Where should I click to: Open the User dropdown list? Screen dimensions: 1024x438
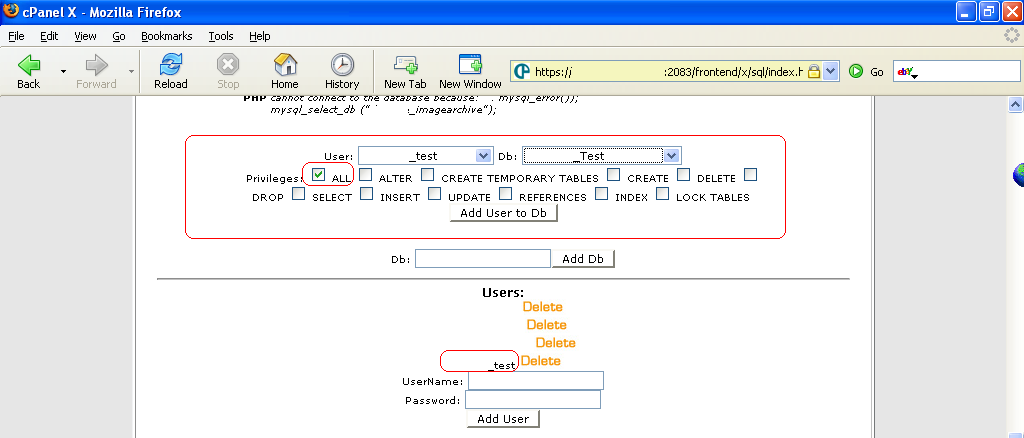(425, 155)
